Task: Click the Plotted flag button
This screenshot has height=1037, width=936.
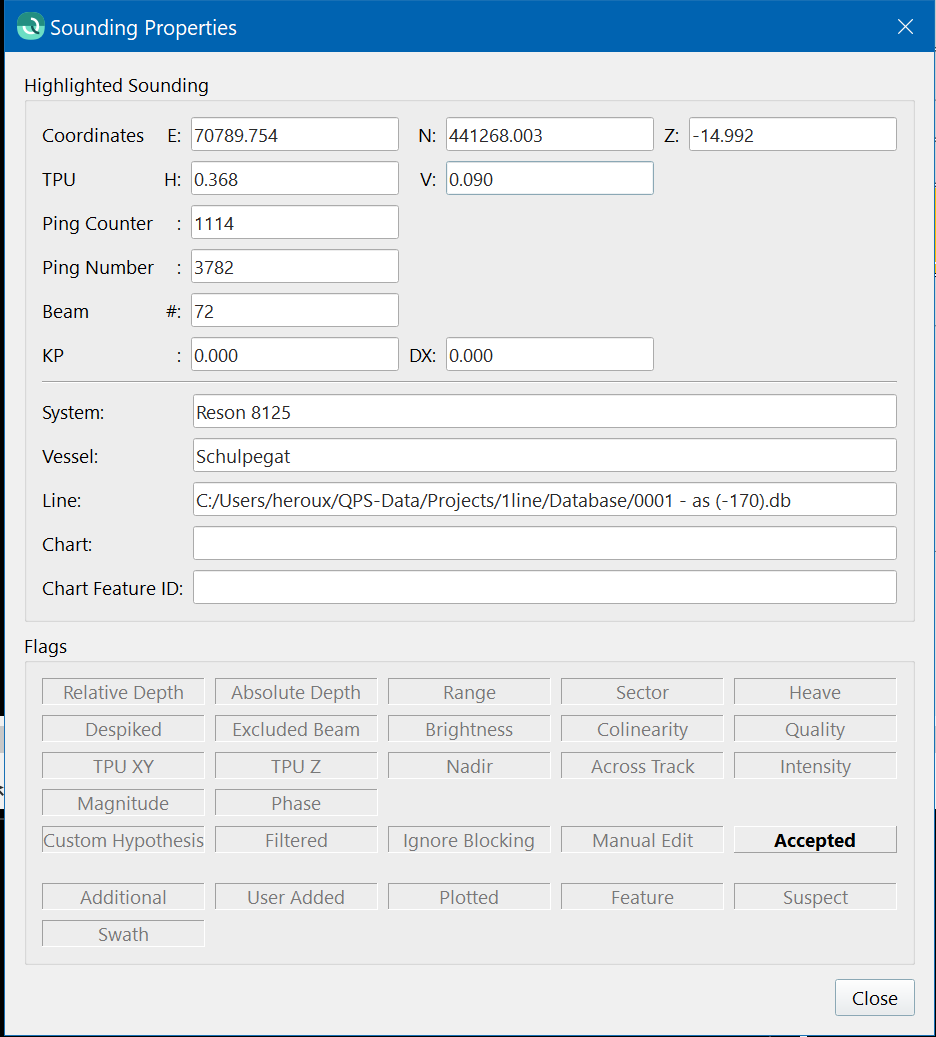Action: 469,897
